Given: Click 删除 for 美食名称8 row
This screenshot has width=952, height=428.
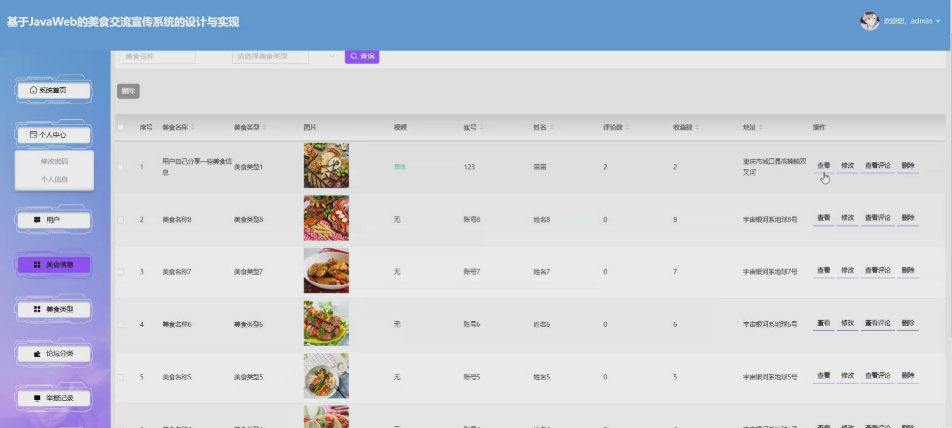Looking at the screenshot, I should 908,218.
